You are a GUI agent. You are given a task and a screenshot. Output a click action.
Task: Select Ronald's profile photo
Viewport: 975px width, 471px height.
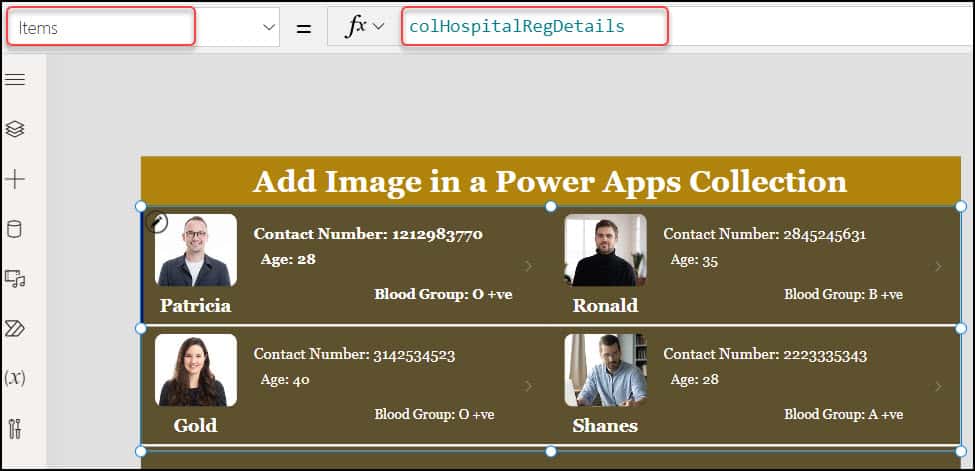[x=606, y=250]
